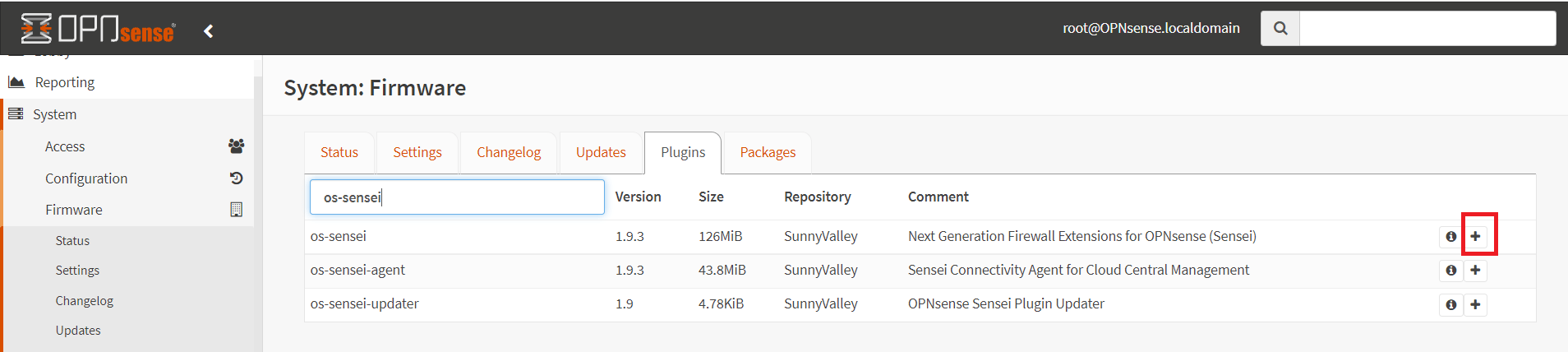
Task: Click the 126MiB size value
Action: (x=721, y=236)
